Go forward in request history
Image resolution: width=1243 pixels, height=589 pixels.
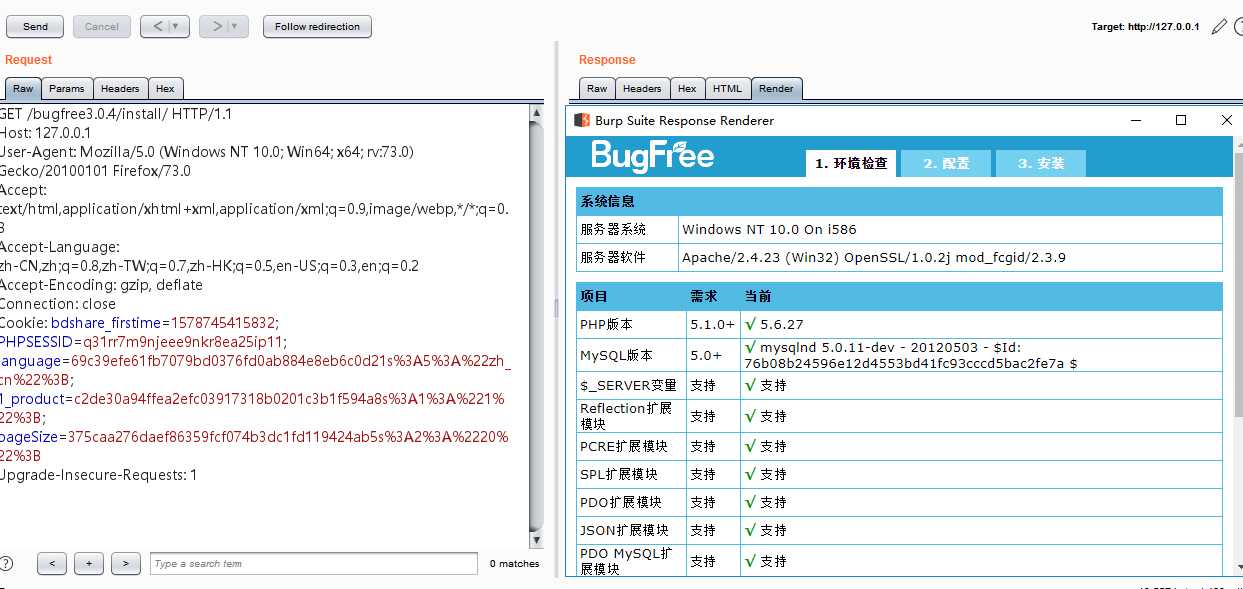pyautogui.click(x=216, y=27)
